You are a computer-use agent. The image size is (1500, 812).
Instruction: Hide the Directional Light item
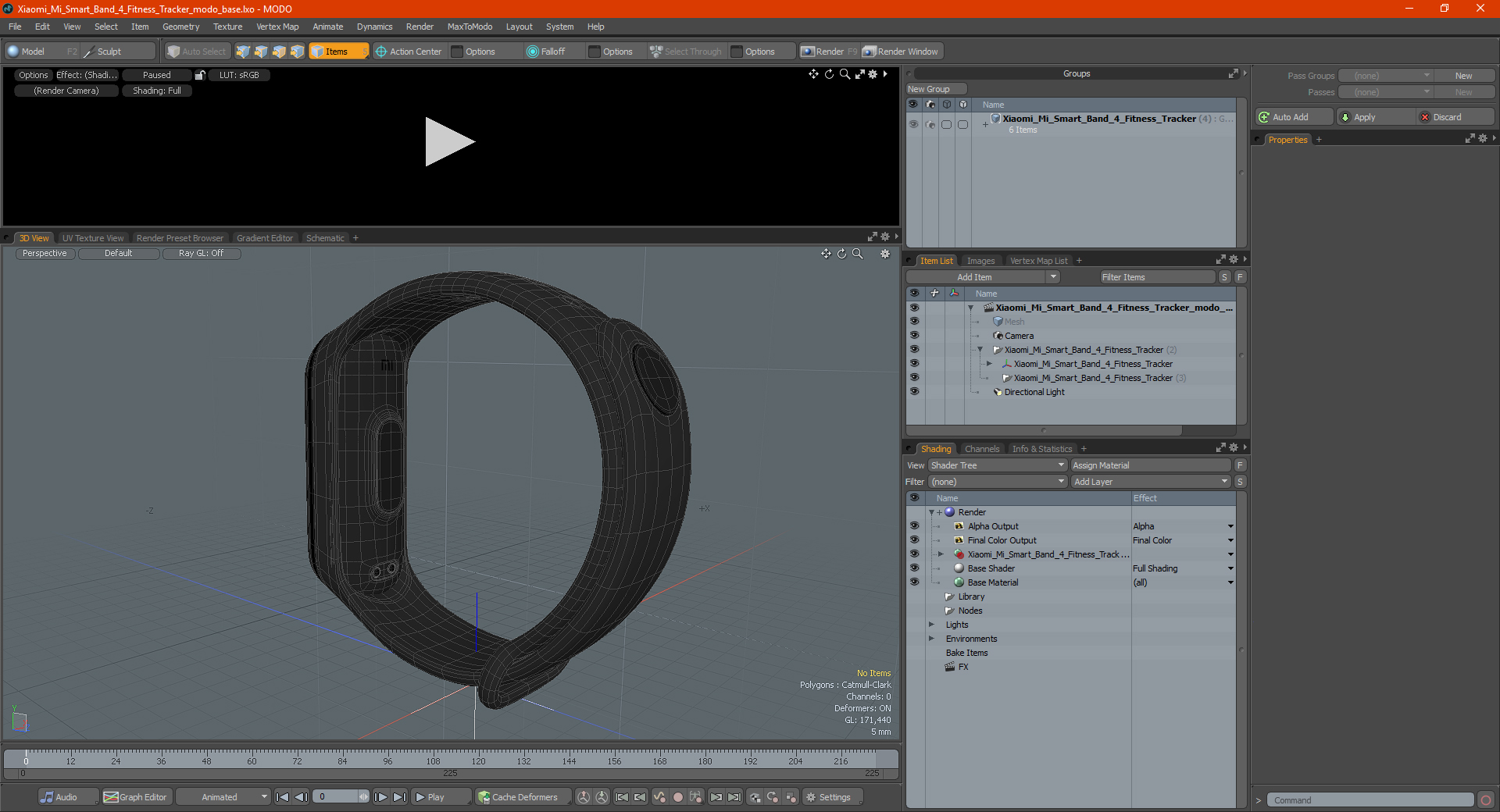[x=914, y=392]
